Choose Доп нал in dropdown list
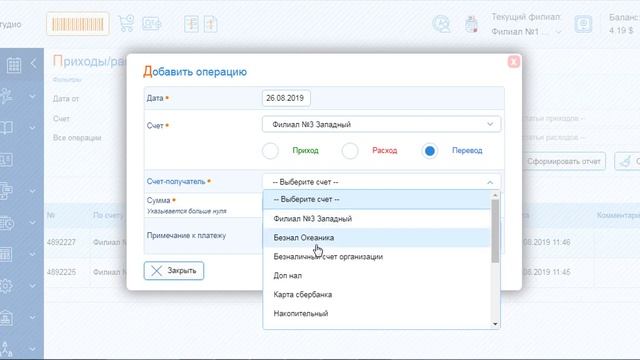 click(377, 276)
